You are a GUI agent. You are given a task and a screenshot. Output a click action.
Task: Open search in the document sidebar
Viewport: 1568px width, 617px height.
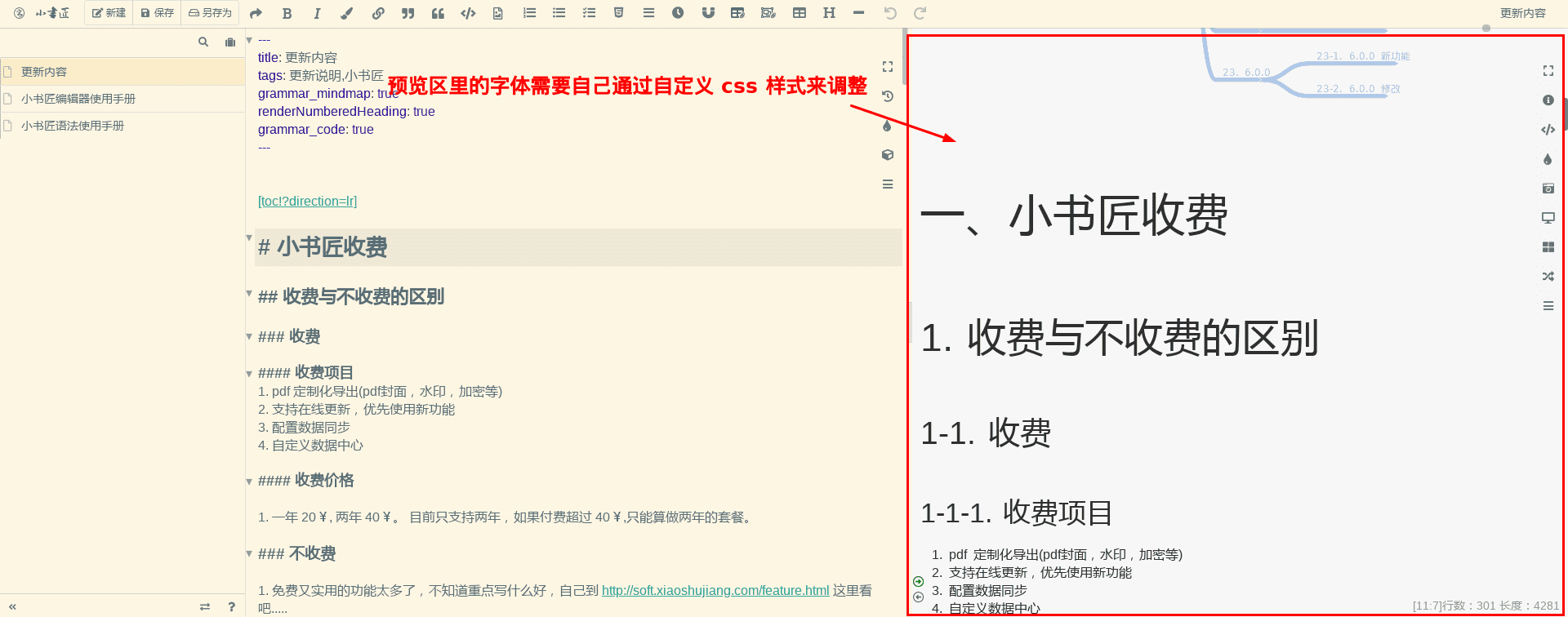click(x=203, y=42)
